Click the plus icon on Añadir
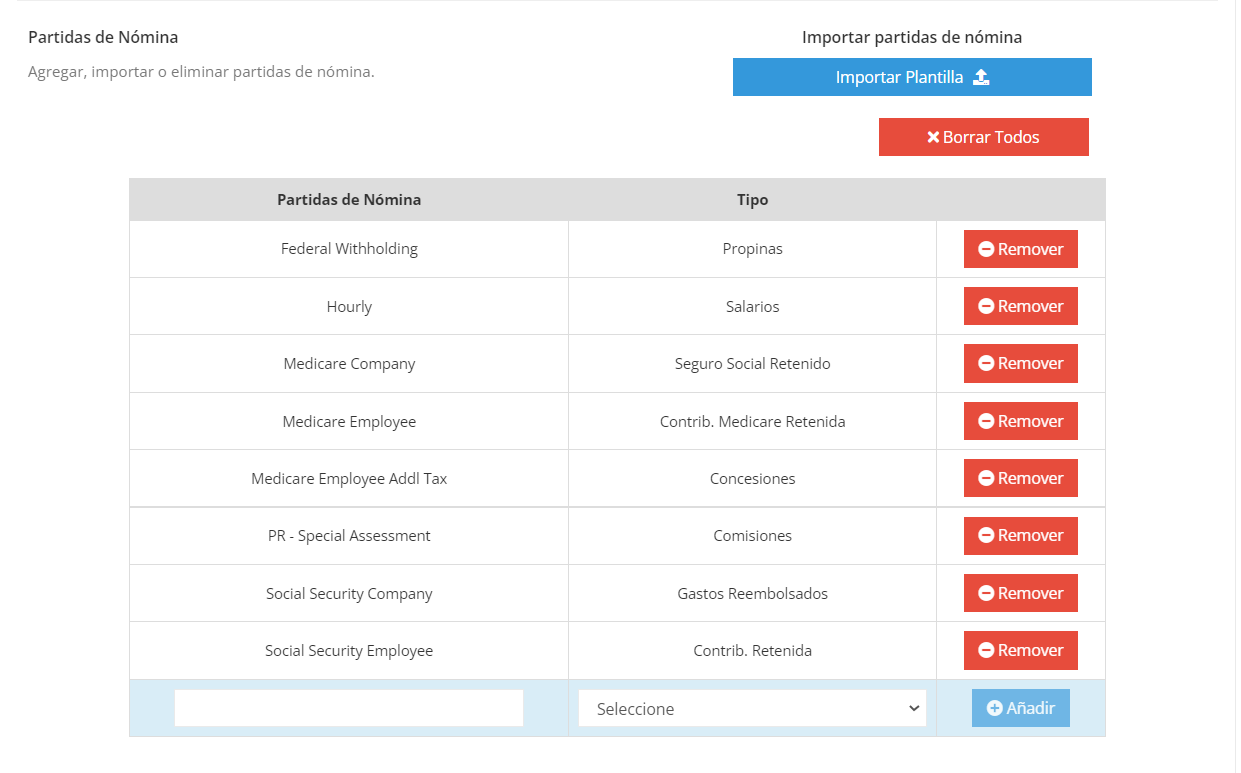Screen dimensions: 1241x773 (994, 708)
